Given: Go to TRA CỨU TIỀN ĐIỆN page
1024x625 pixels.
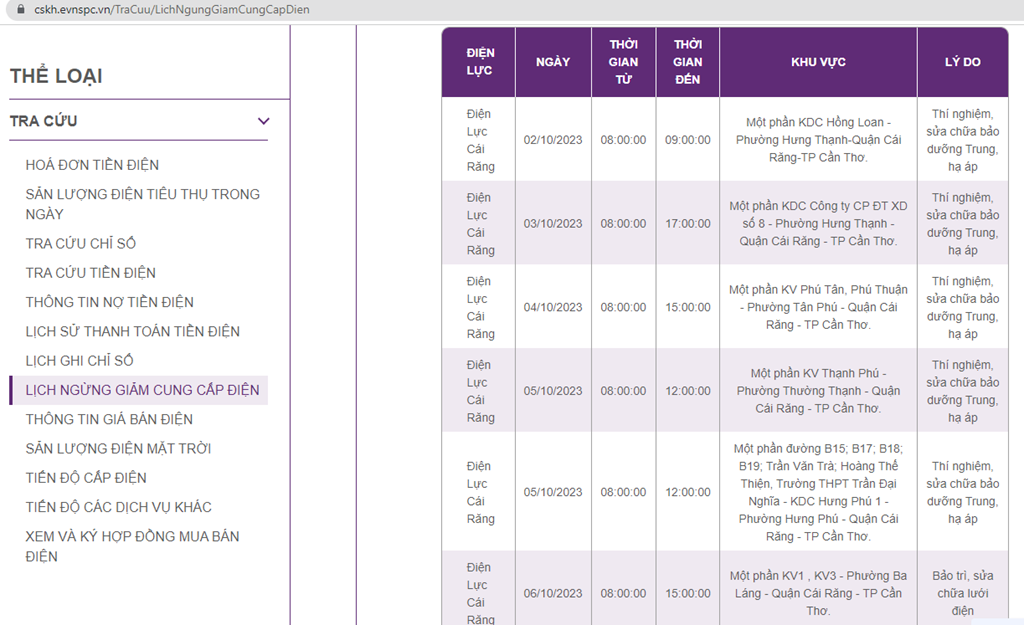Looking at the screenshot, I should tap(91, 273).
